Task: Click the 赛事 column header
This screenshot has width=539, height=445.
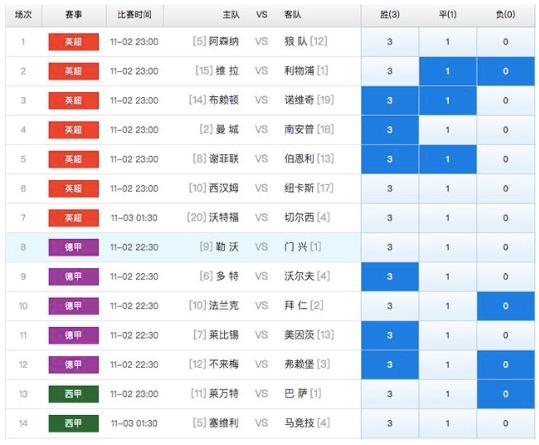Action: (x=74, y=15)
